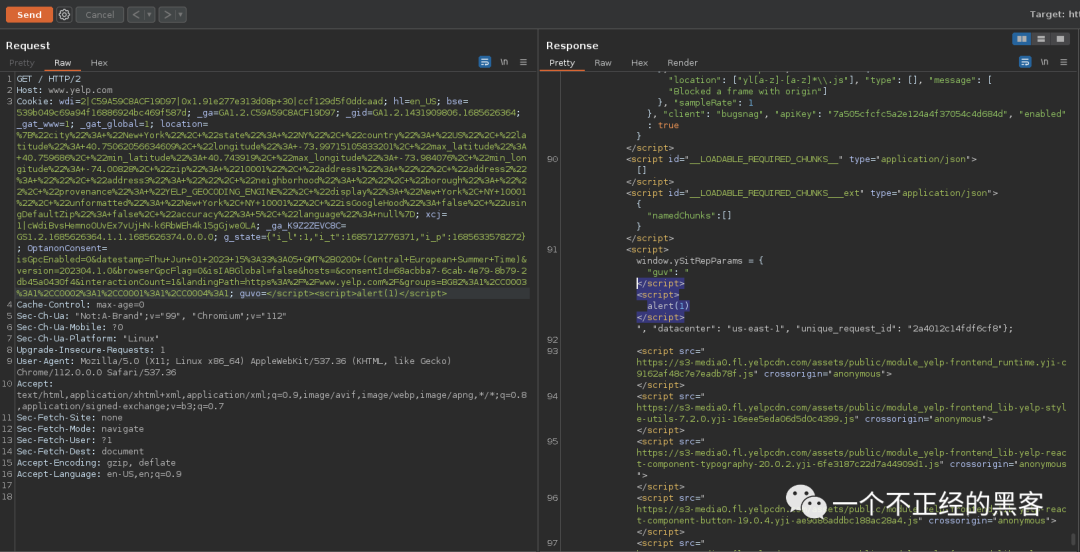Select the tabbed single-pane layout toggle
The image size is (1080, 552).
click(1060, 39)
